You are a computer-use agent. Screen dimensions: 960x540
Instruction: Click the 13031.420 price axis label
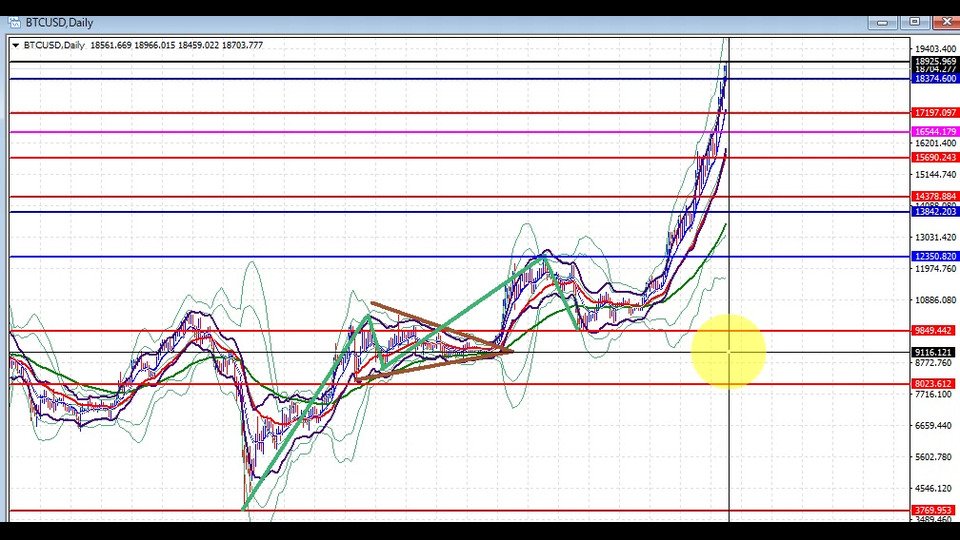(x=935, y=238)
